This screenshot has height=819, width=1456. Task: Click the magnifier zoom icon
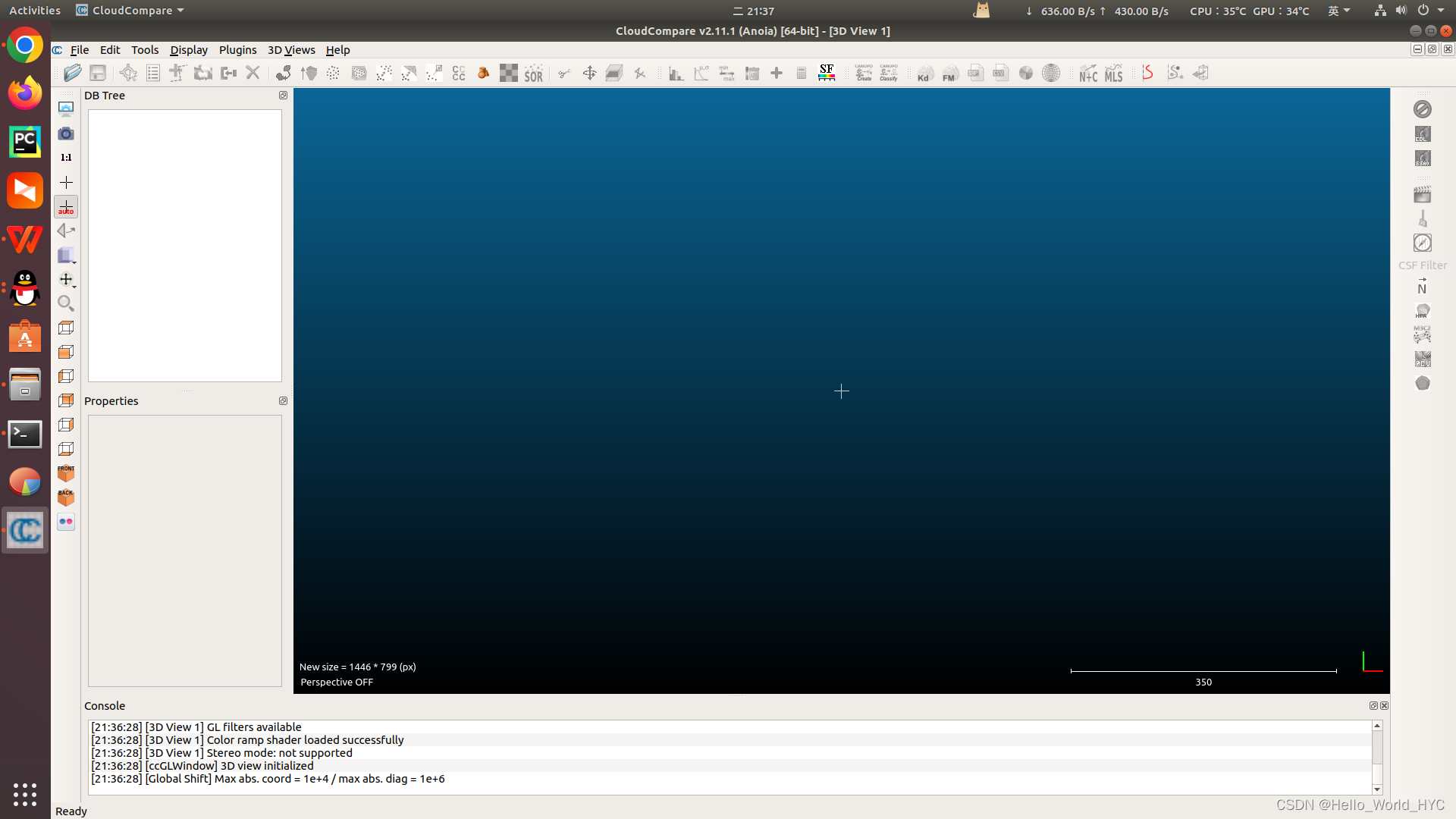66,303
